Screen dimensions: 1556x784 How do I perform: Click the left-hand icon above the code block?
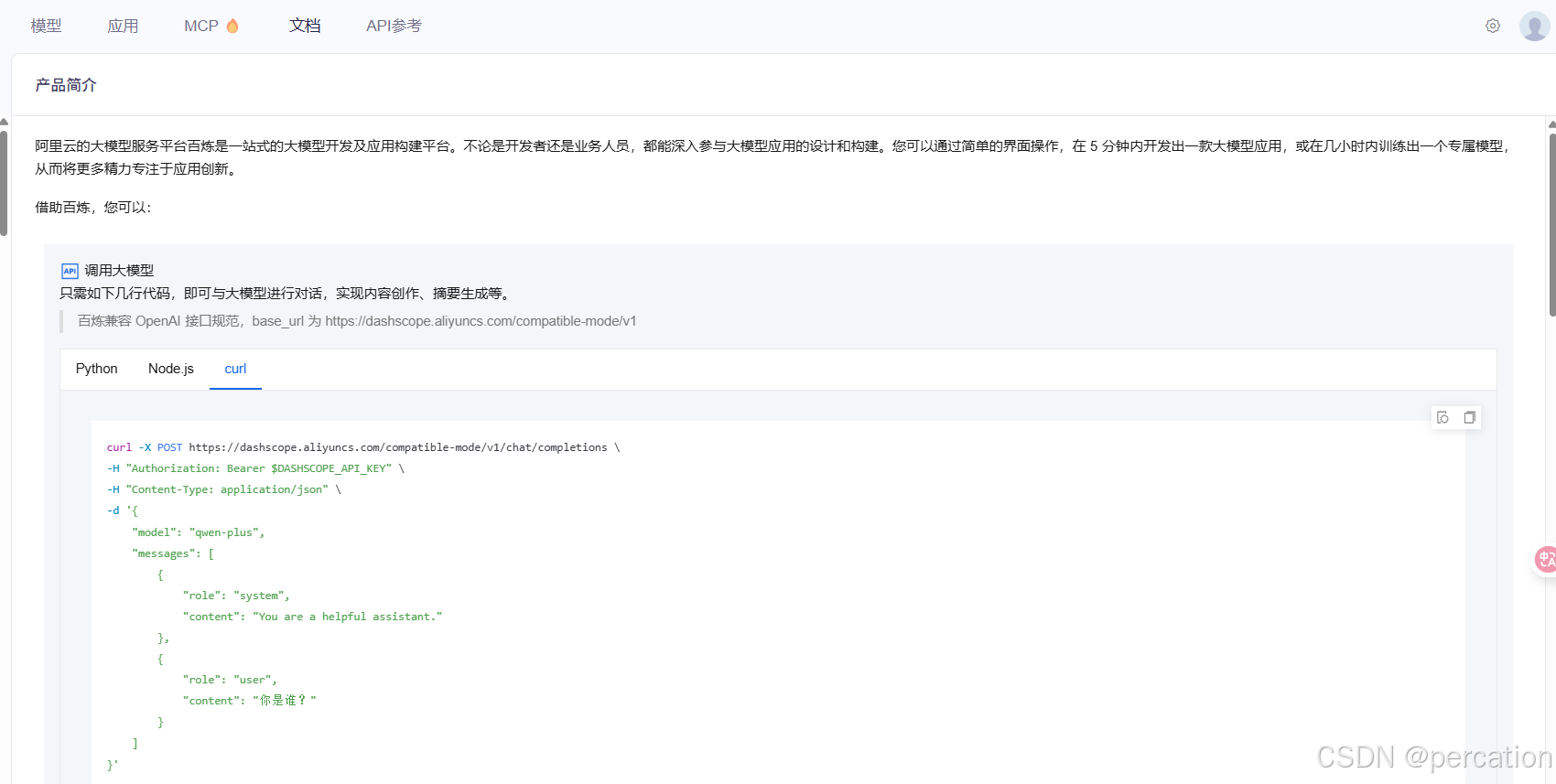(1443, 417)
